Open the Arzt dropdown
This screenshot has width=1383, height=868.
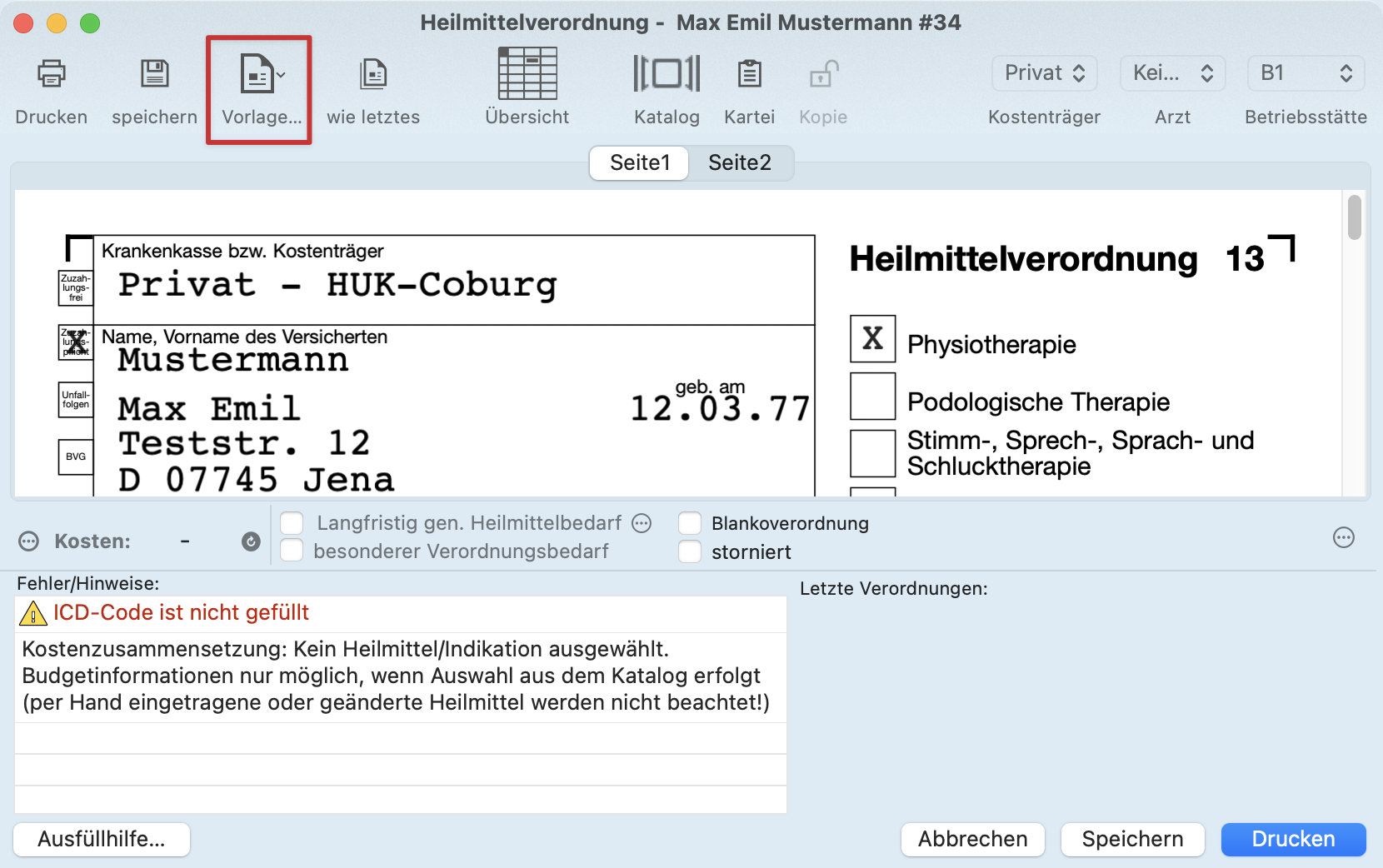pyautogui.click(x=1172, y=73)
